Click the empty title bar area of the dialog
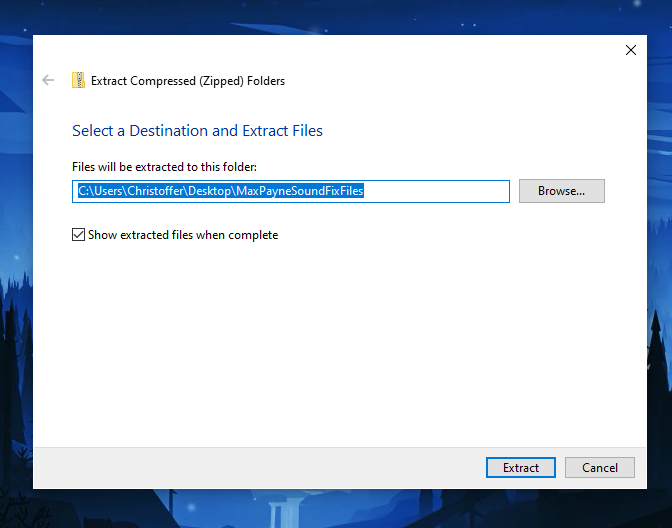 tap(330, 50)
